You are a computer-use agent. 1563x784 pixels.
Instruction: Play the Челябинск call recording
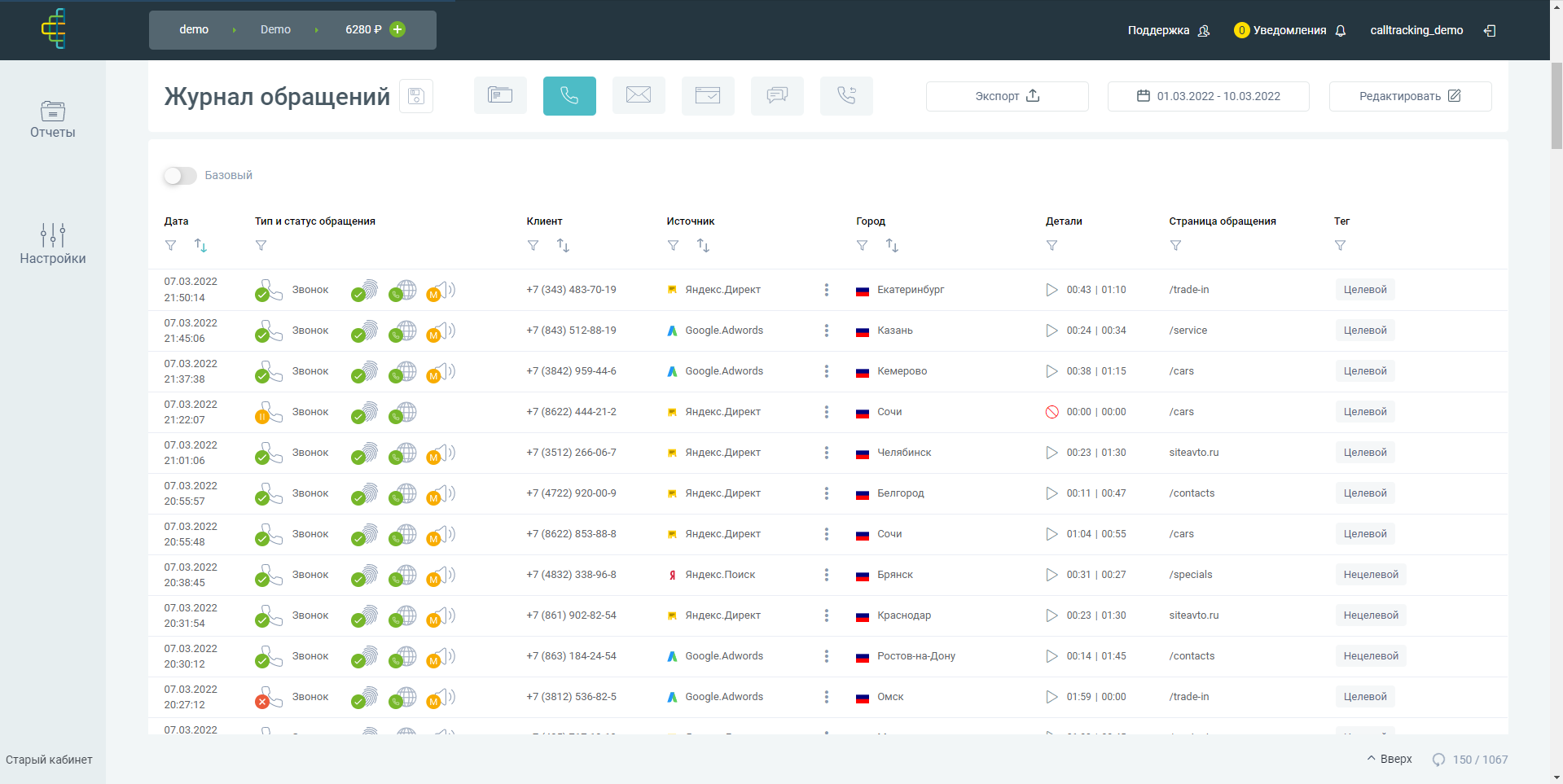[x=1052, y=453]
